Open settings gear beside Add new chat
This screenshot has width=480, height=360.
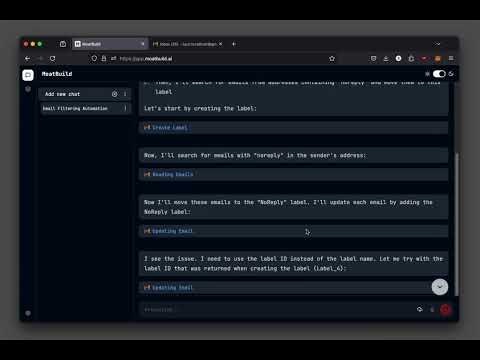click(115, 94)
